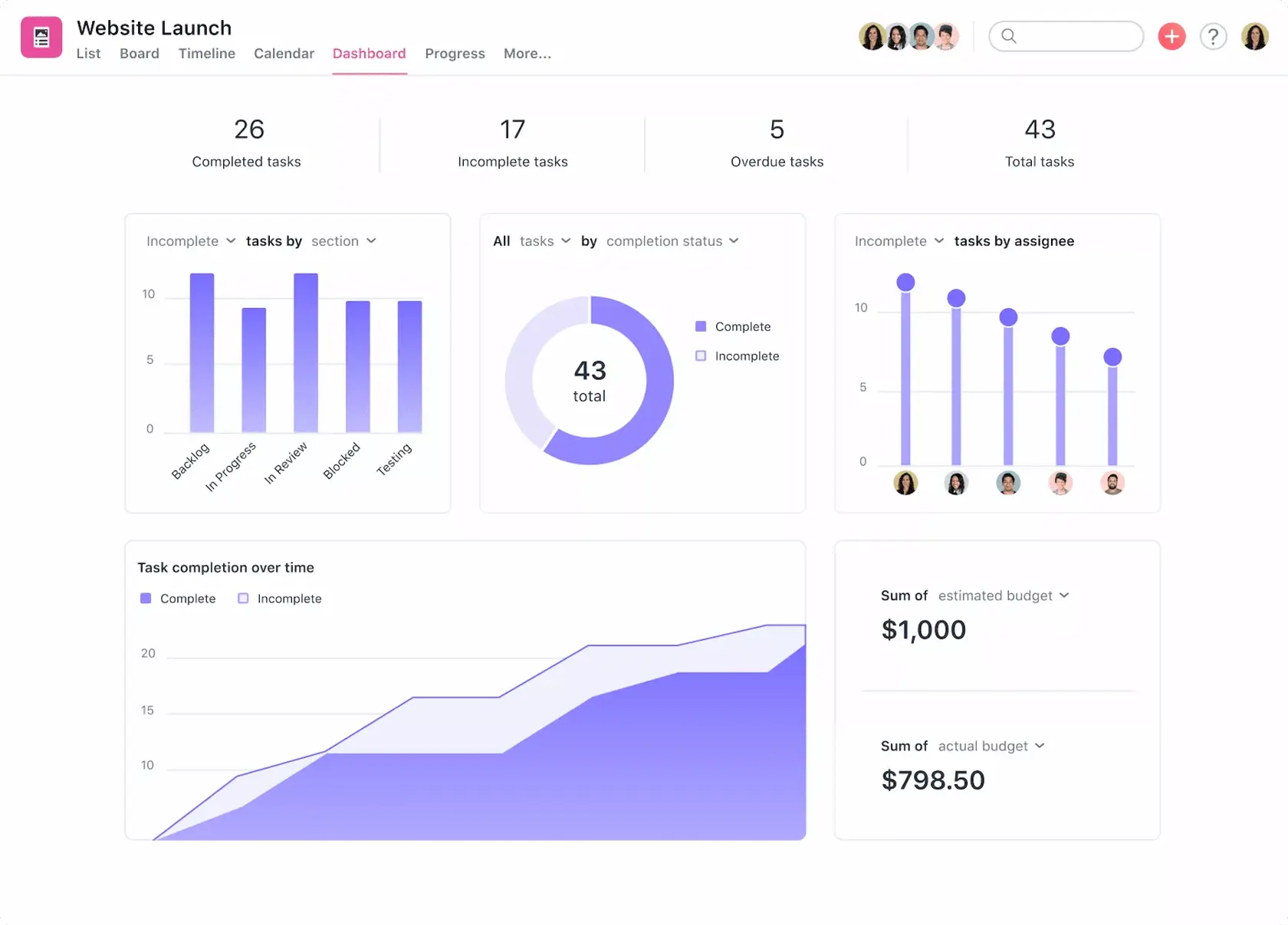Viewport: 1288px width, 925px height.
Task: Toggle the Incomplete legend in the donut chart
Action: click(x=737, y=356)
